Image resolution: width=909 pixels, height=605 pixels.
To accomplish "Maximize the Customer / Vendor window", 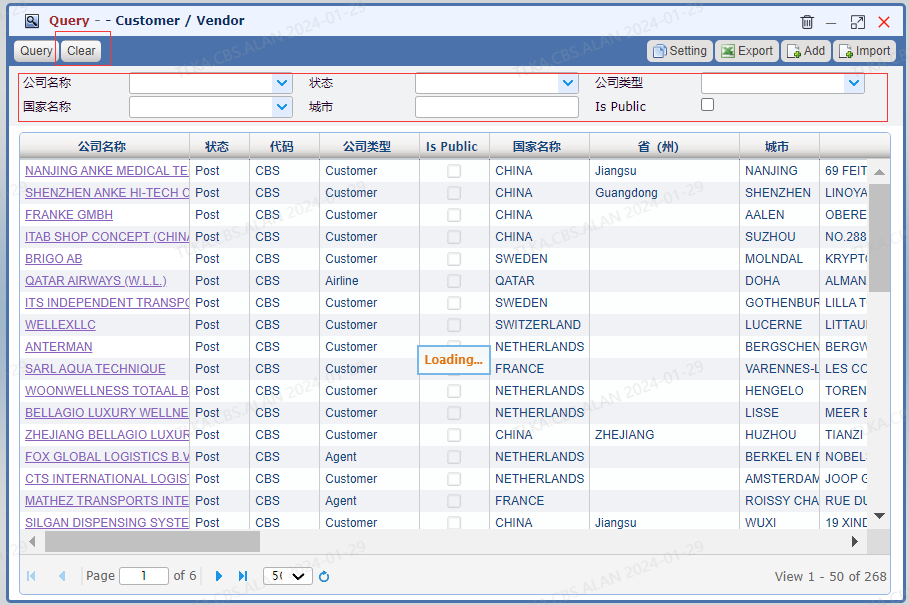I will (857, 22).
